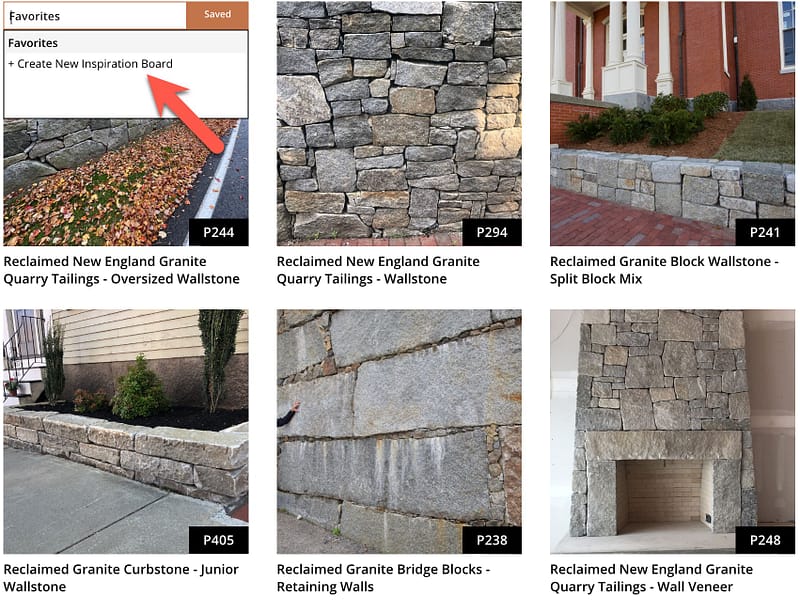Open the P238 bridge blocks photo
Viewport: 800px width, 612px height.
coord(399,431)
